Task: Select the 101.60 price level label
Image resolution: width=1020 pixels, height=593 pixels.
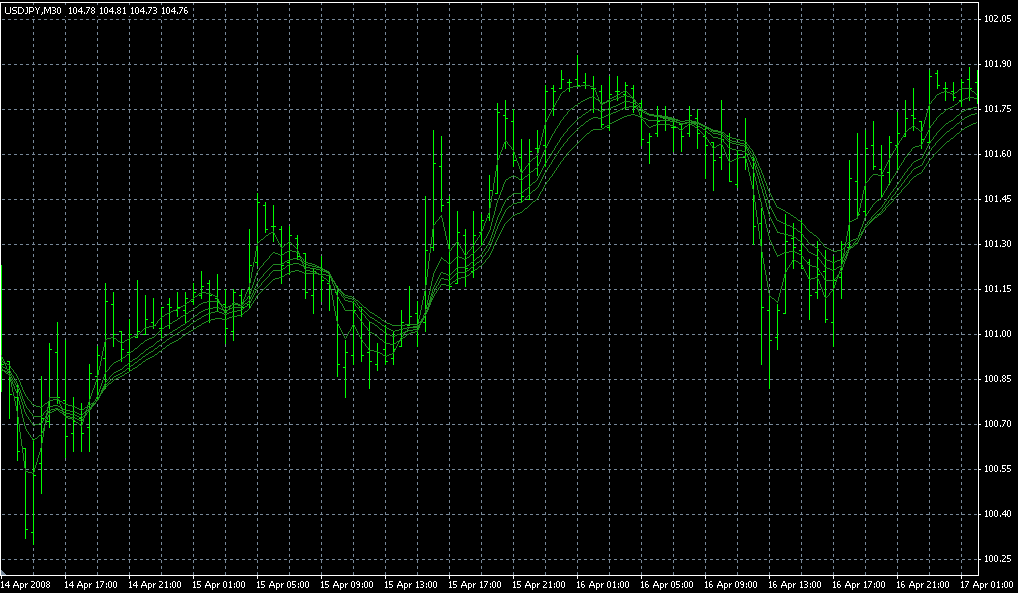Action: (x=998, y=154)
